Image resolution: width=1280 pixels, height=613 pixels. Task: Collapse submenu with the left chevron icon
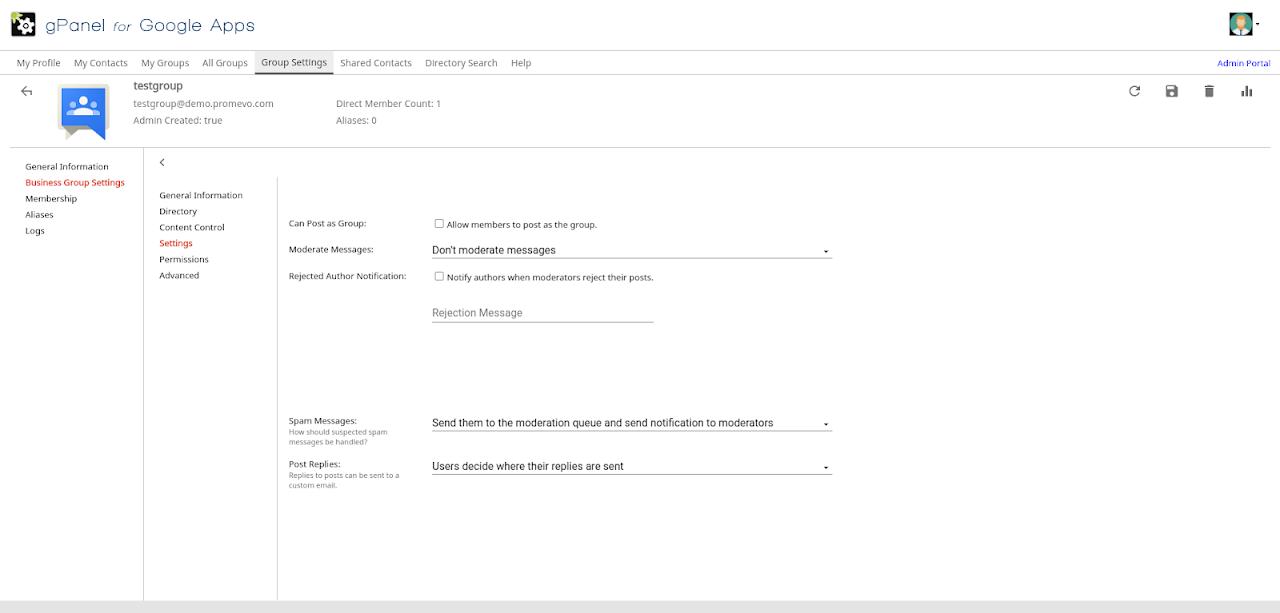[x=162, y=162]
